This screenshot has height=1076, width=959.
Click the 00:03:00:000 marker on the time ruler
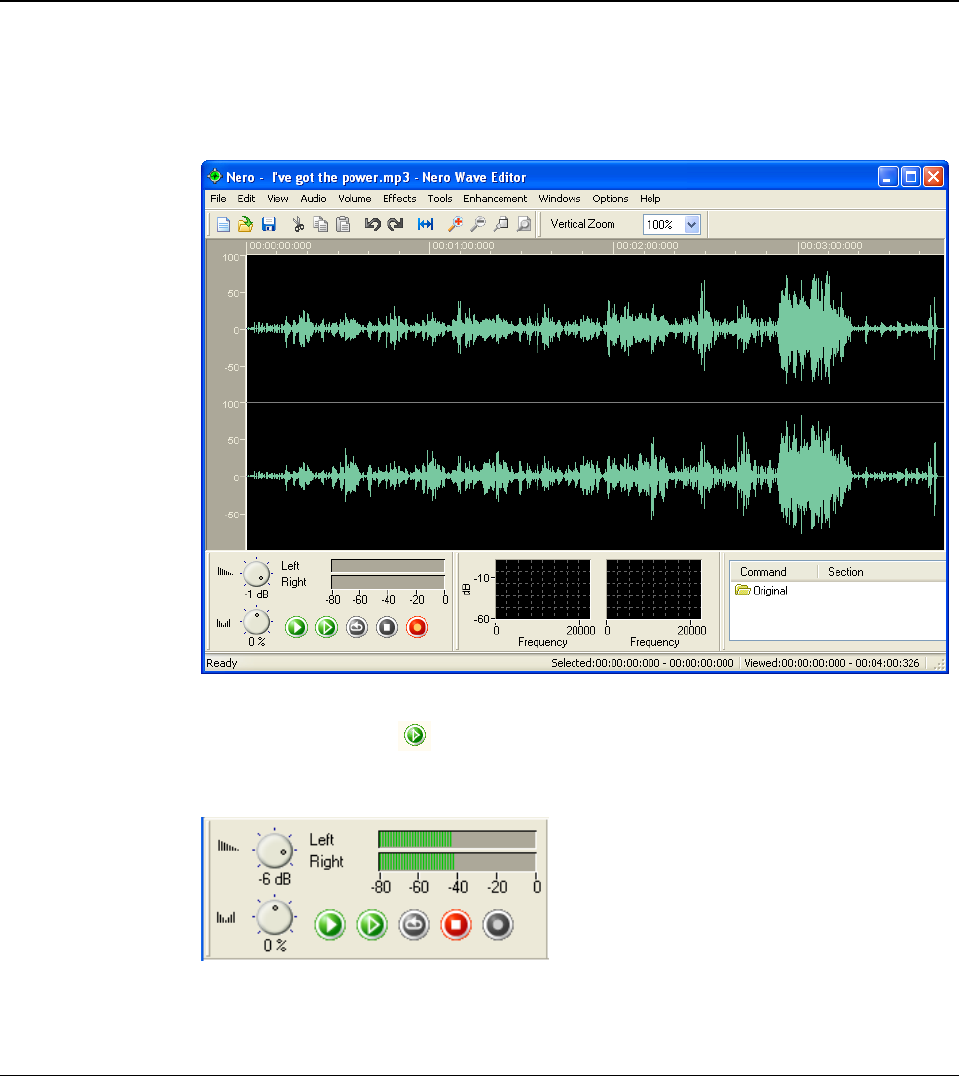click(x=830, y=246)
